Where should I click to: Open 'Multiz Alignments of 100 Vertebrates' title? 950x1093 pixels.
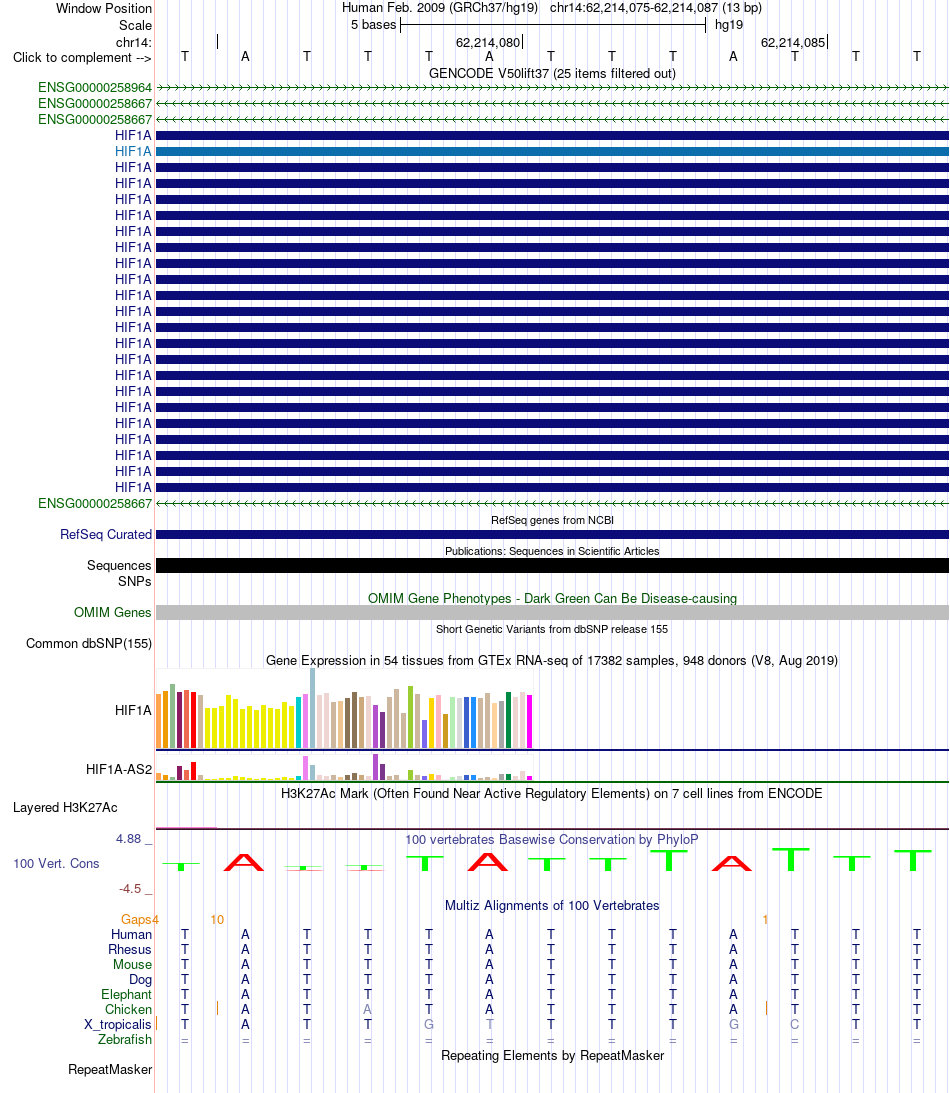click(x=552, y=905)
